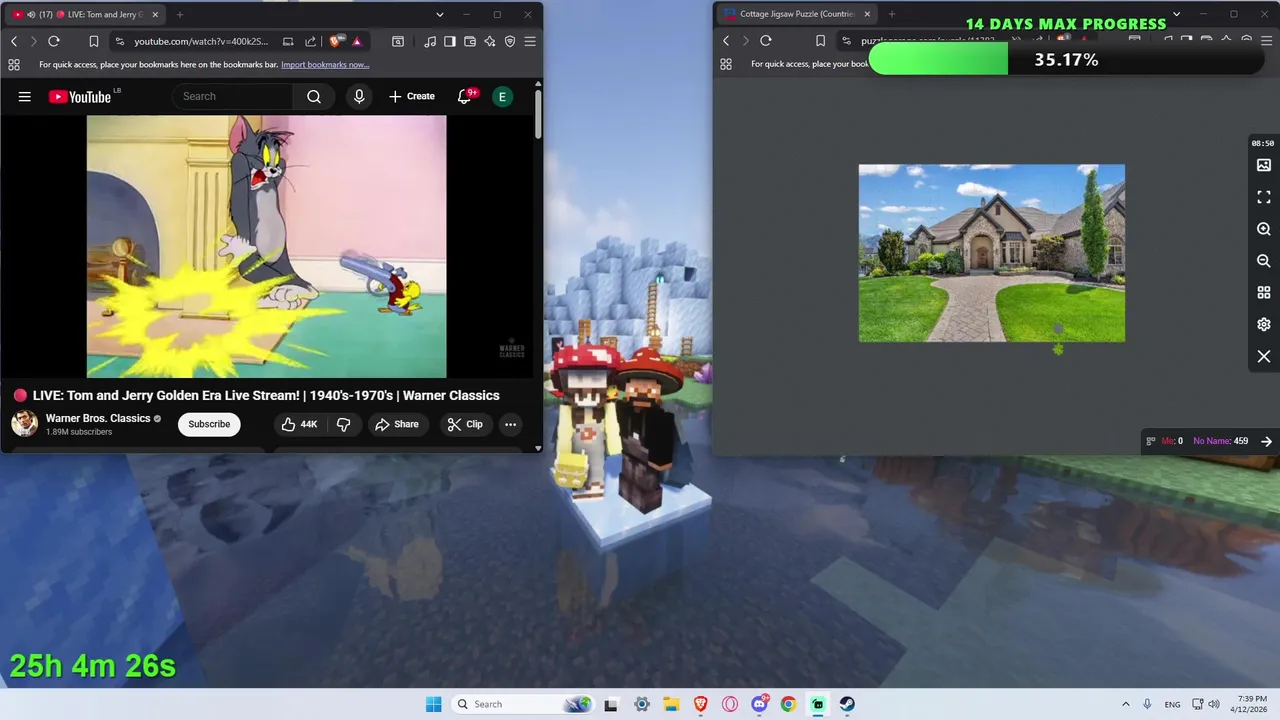Click the taskbar Search box
The image size is (1280, 720).
coord(522,704)
